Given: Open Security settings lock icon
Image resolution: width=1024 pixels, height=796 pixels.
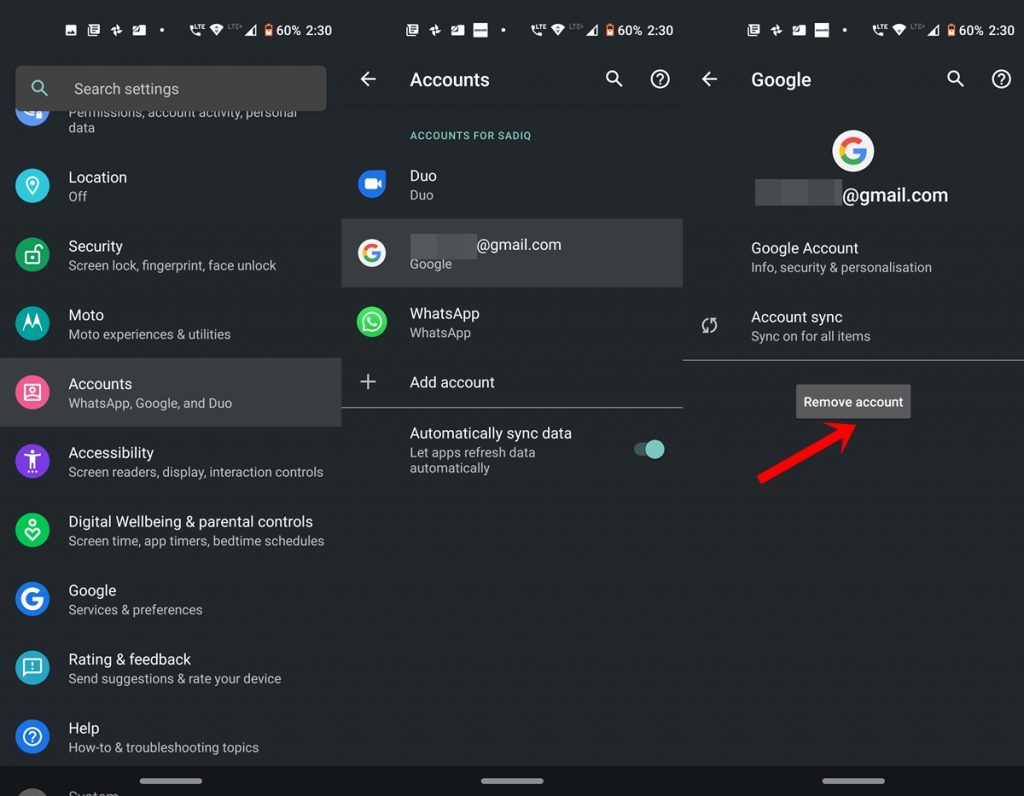Looking at the screenshot, I should (32, 255).
